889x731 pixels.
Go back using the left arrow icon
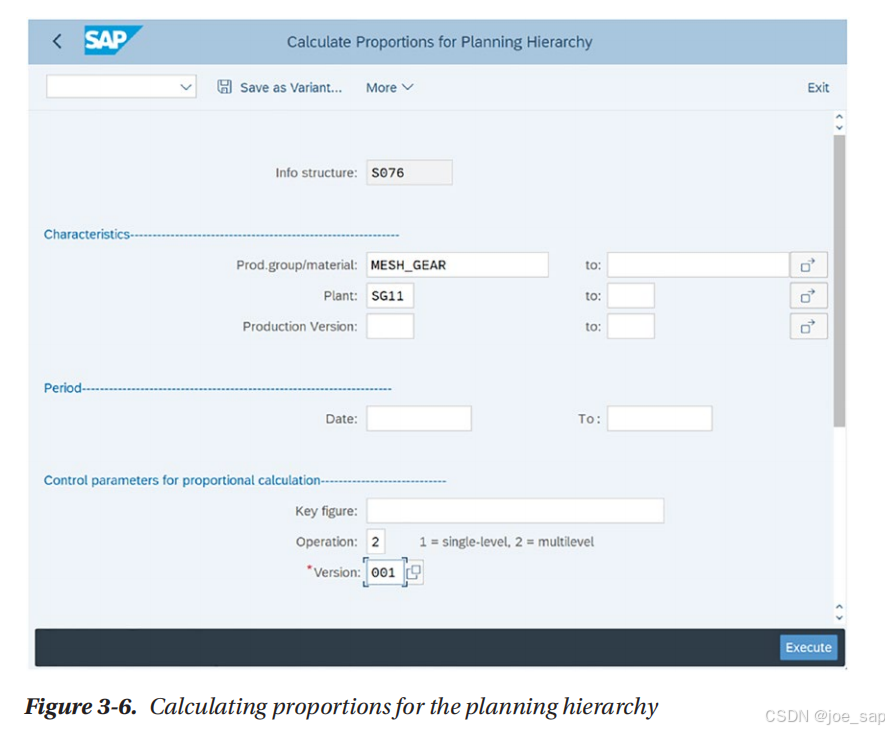[57, 41]
